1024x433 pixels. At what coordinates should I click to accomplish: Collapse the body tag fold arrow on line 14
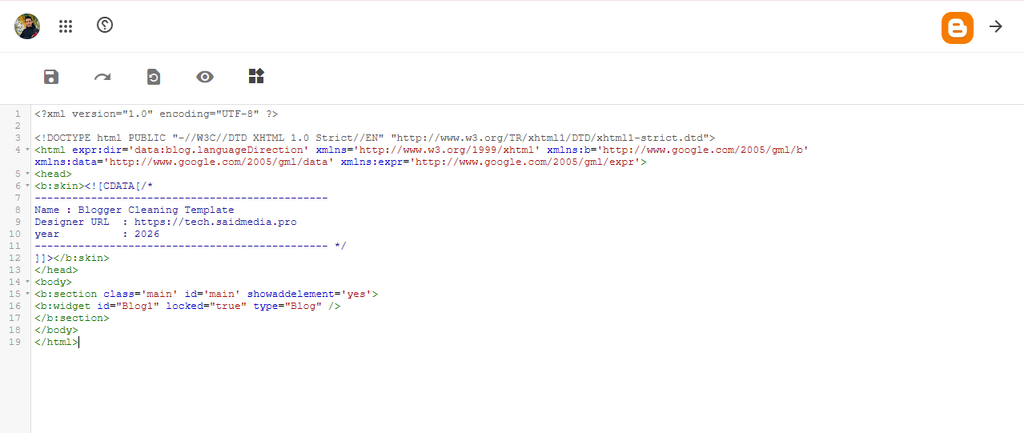[27, 282]
